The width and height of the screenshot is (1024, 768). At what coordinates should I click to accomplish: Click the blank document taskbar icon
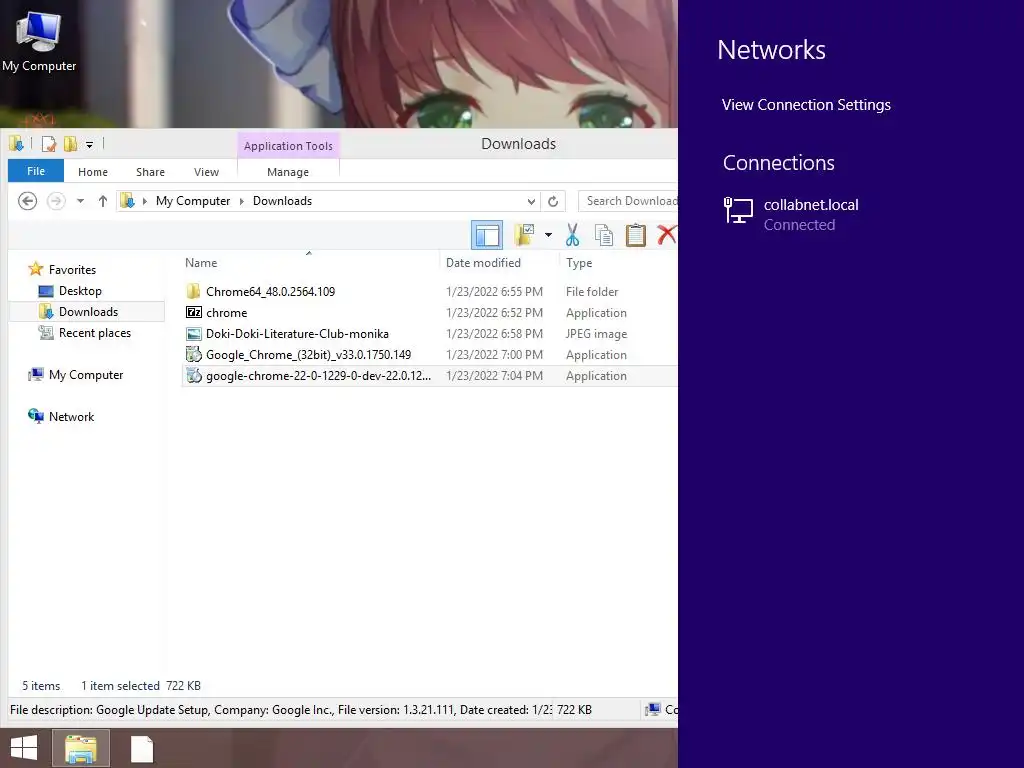(142, 749)
